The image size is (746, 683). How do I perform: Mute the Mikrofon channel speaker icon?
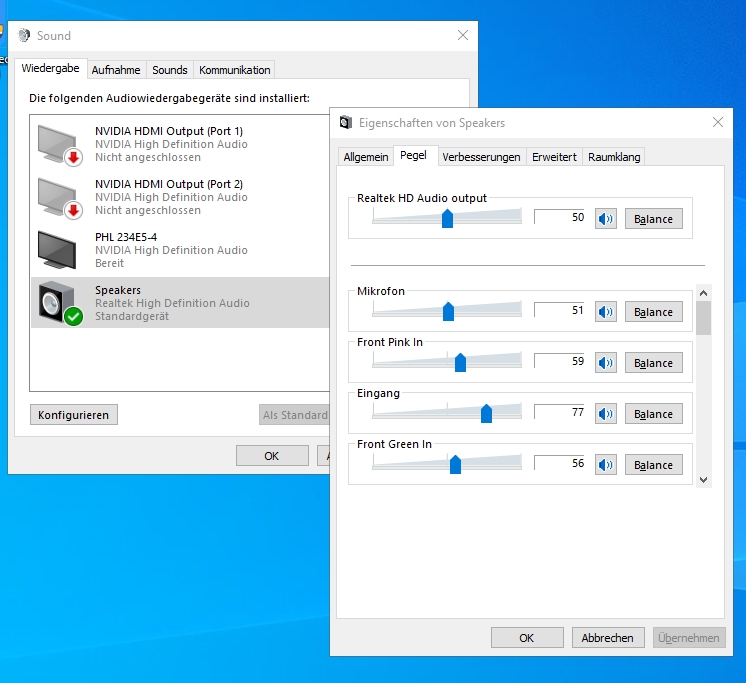click(606, 312)
